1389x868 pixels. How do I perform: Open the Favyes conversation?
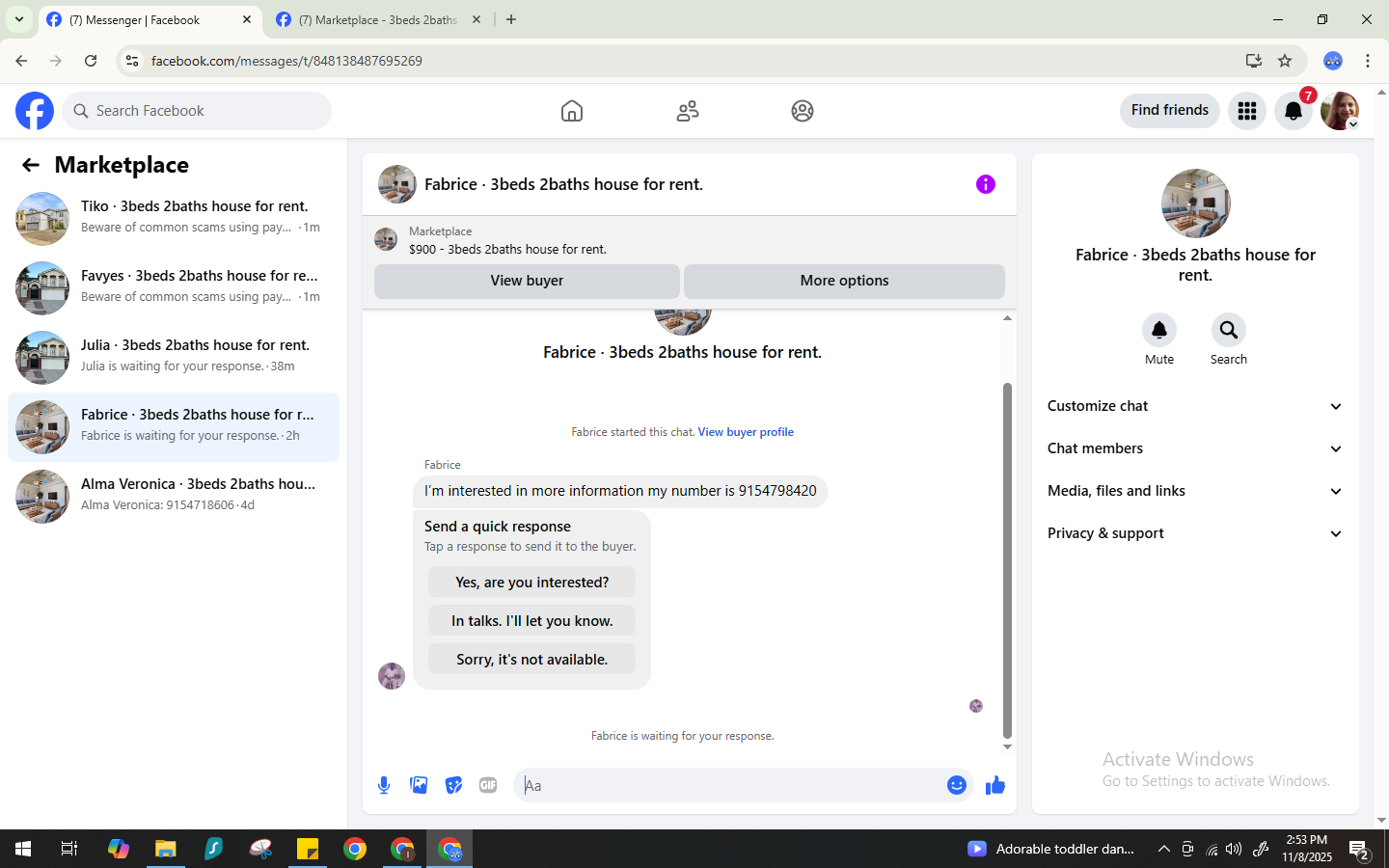pyautogui.click(x=174, y=288)
